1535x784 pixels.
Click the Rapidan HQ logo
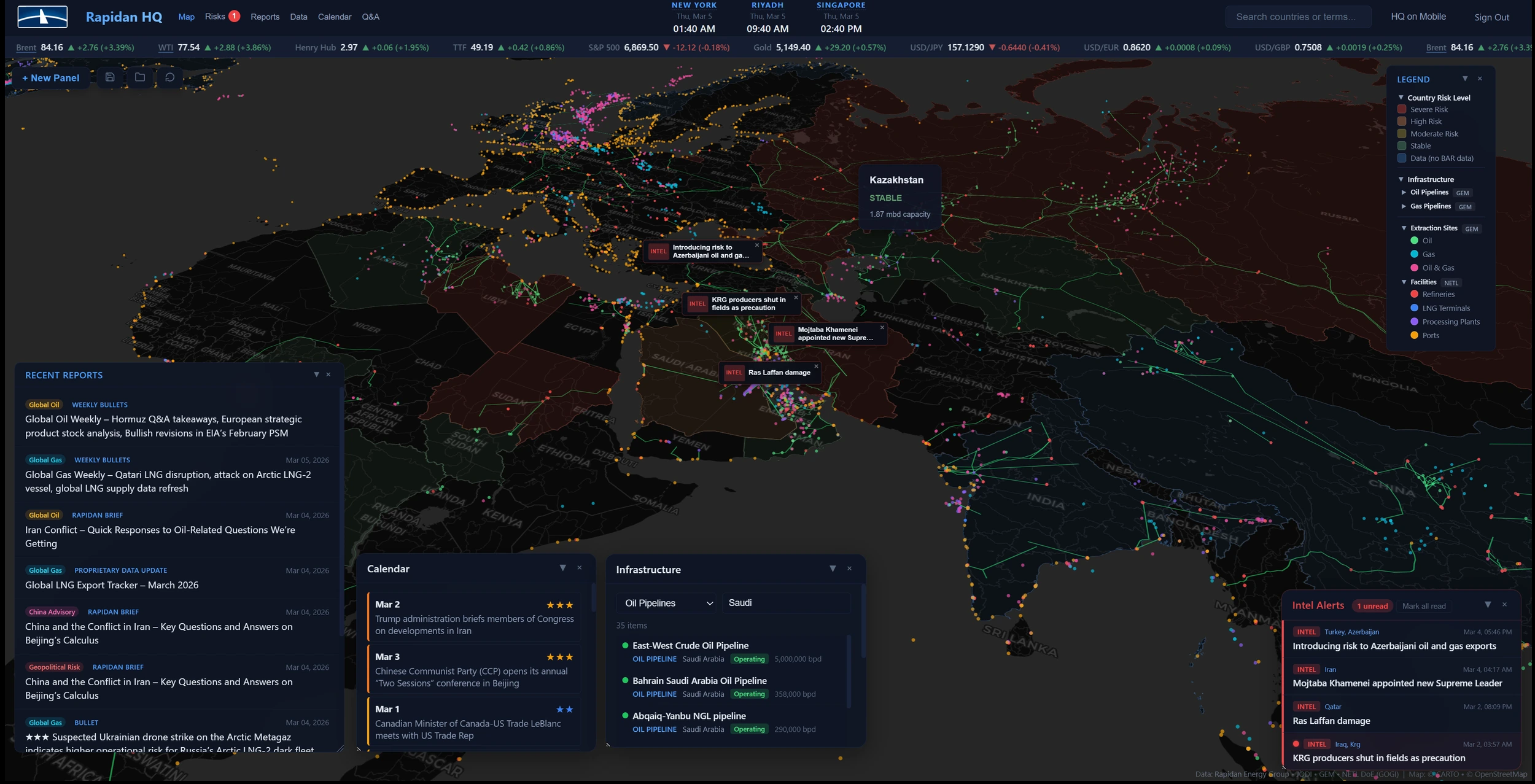tap(42, 17)
